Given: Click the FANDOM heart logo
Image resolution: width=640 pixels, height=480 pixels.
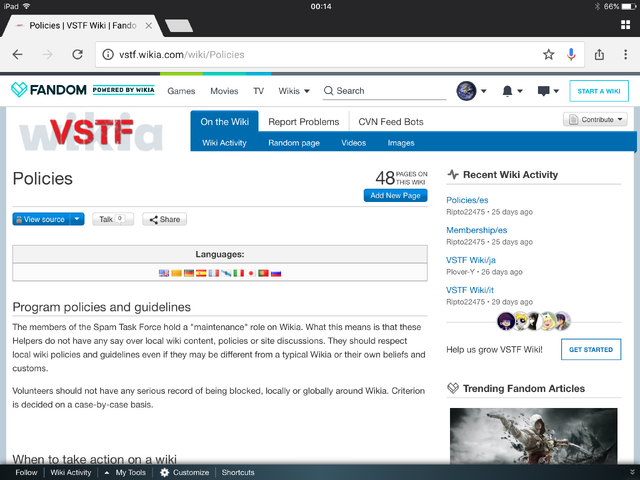Looking at the screenshot, I should [19, 89].
